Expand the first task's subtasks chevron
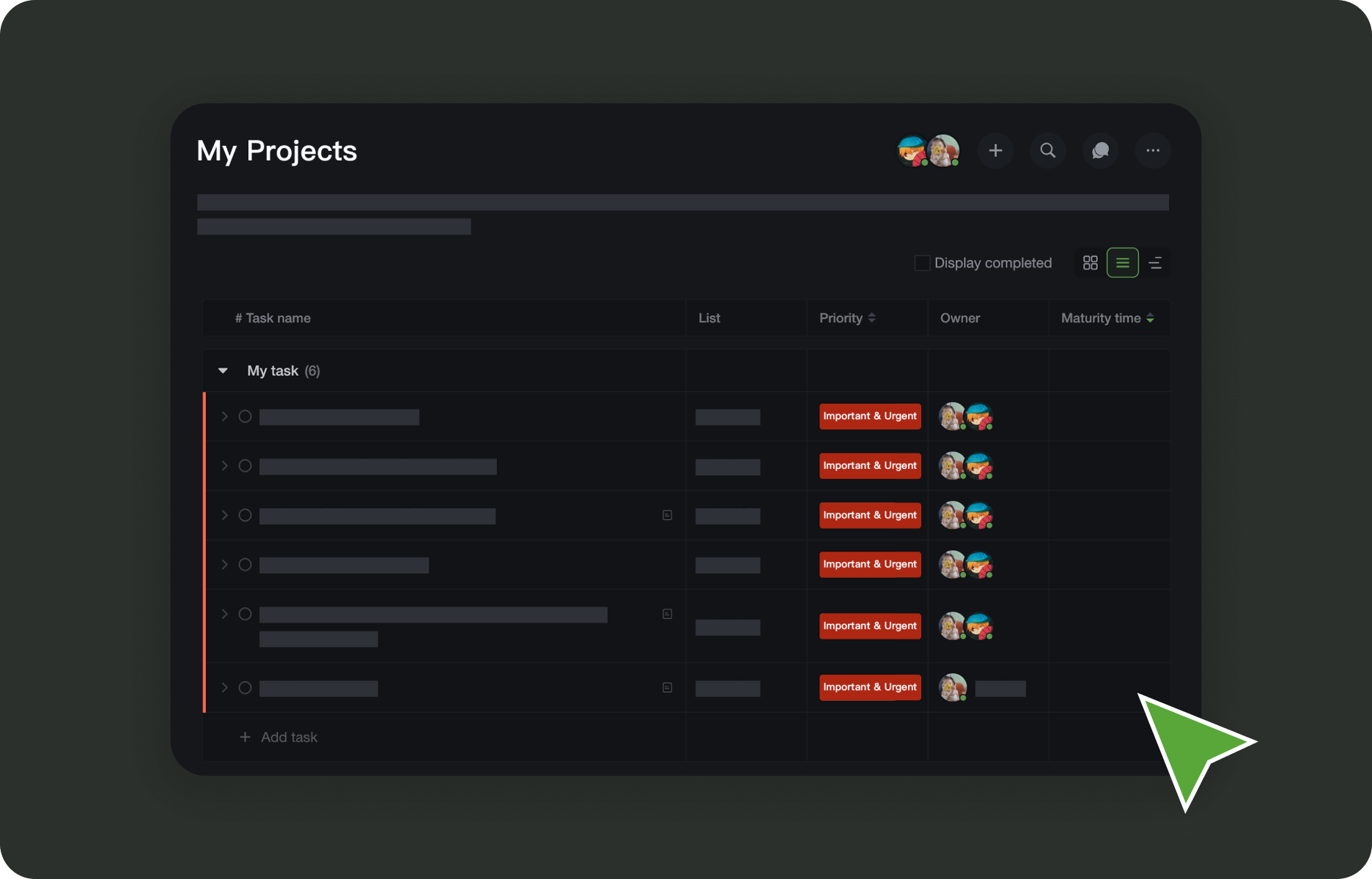The image size is (1372, 879). (225, 417)
